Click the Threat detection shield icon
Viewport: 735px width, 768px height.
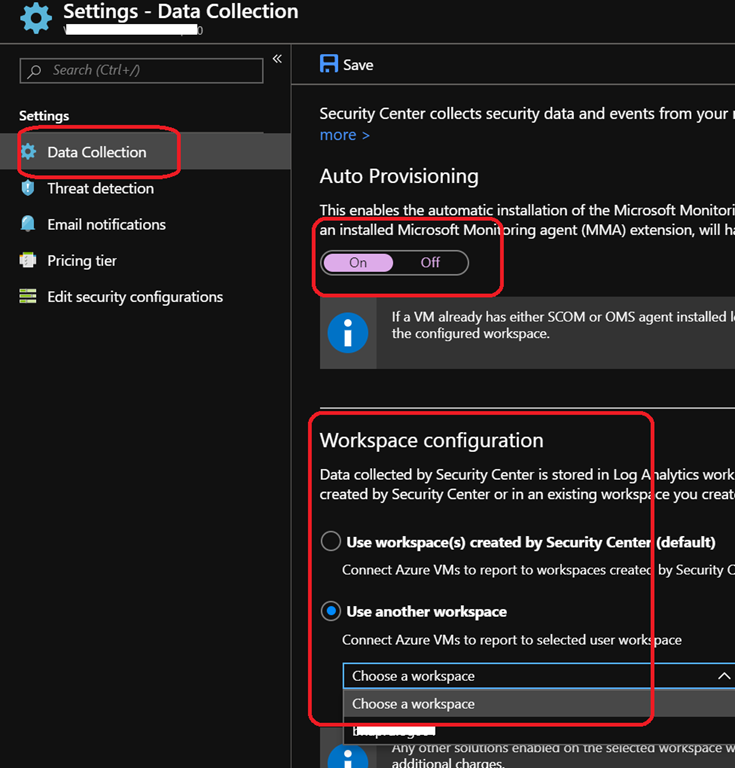28,188
